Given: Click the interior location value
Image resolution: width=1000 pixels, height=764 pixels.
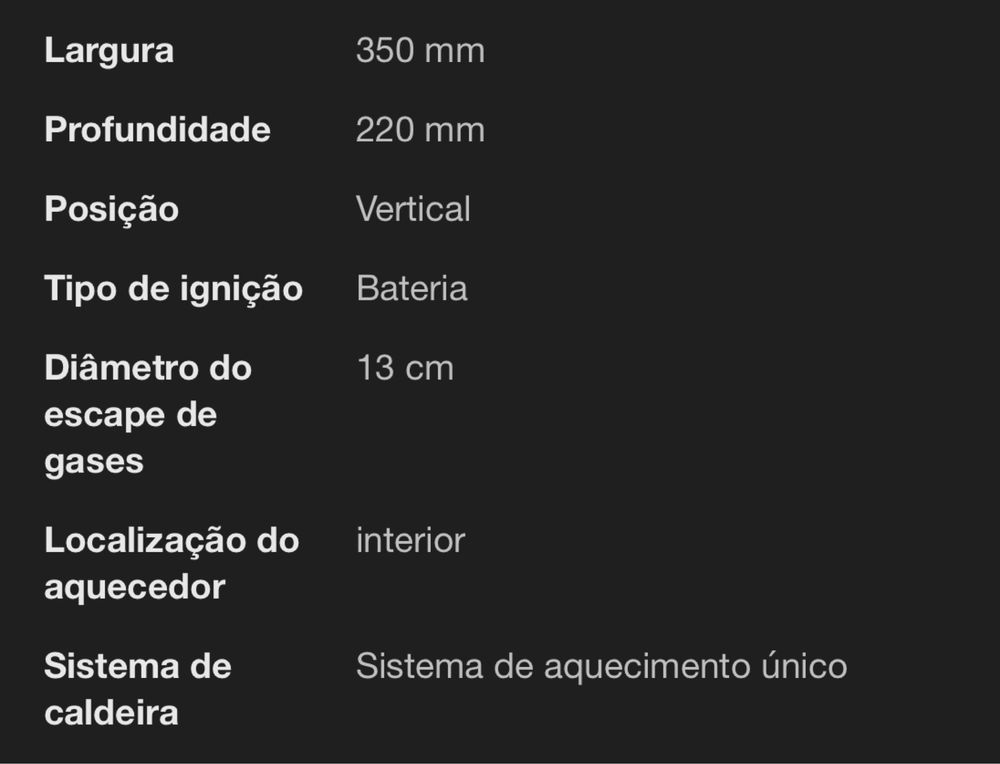Looking at the screenshot, I should (x=411, y=541).
